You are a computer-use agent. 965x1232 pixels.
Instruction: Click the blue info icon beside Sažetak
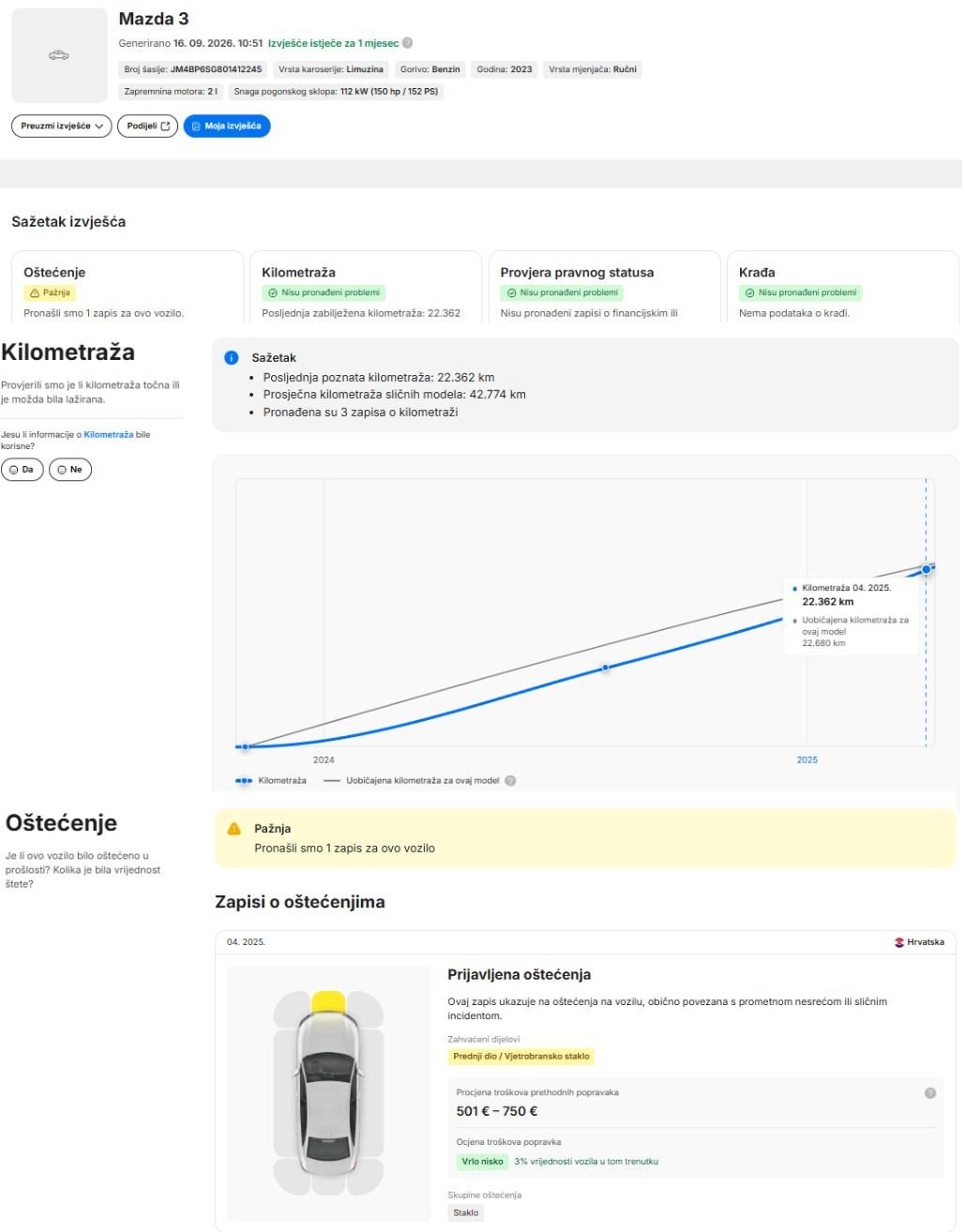click(232, 358)
